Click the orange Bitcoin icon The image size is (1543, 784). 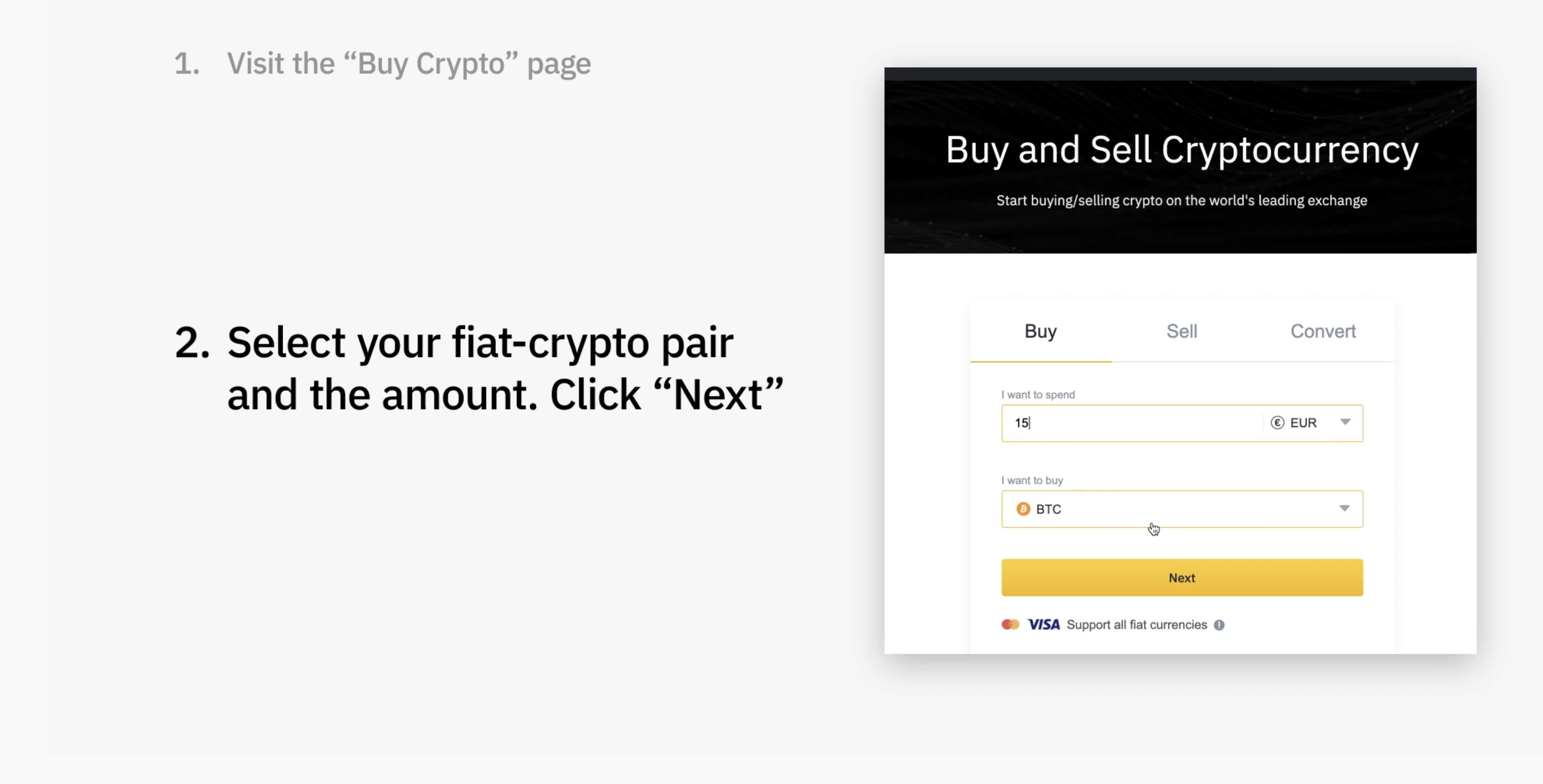pyautogui.click(x=1023, y=509)
